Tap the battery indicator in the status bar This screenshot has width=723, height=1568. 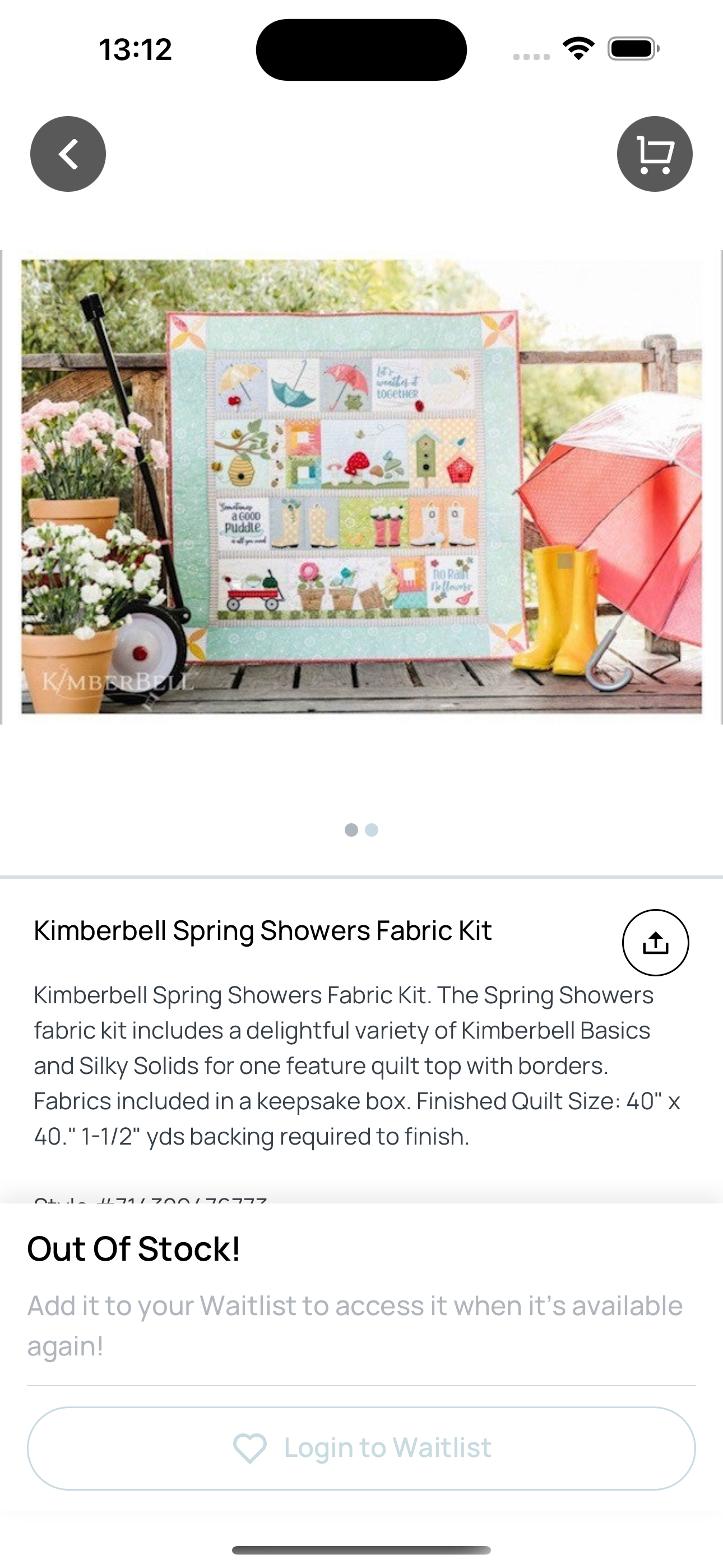tap(633, 49)
